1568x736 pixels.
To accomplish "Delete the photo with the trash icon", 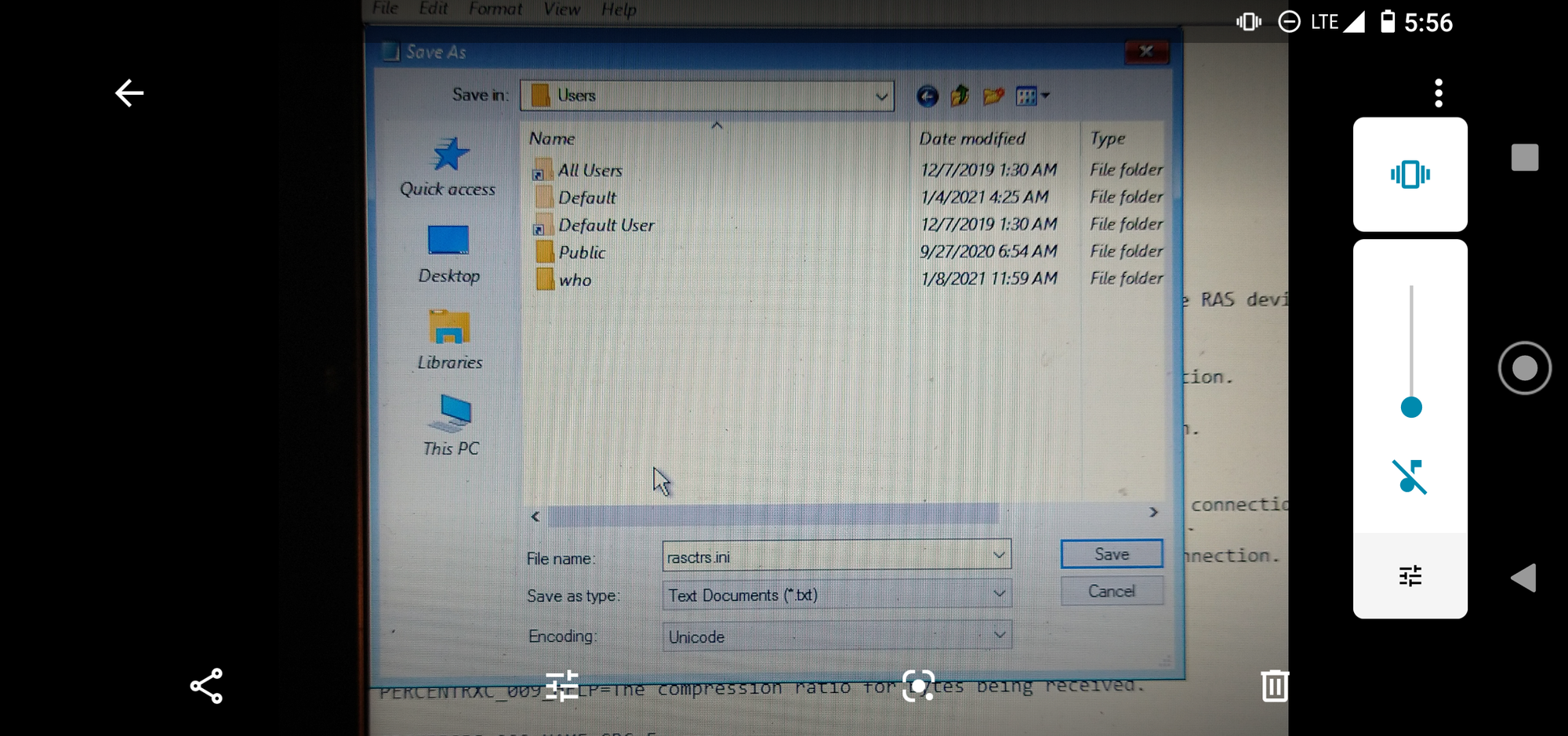I will 1275,686.
